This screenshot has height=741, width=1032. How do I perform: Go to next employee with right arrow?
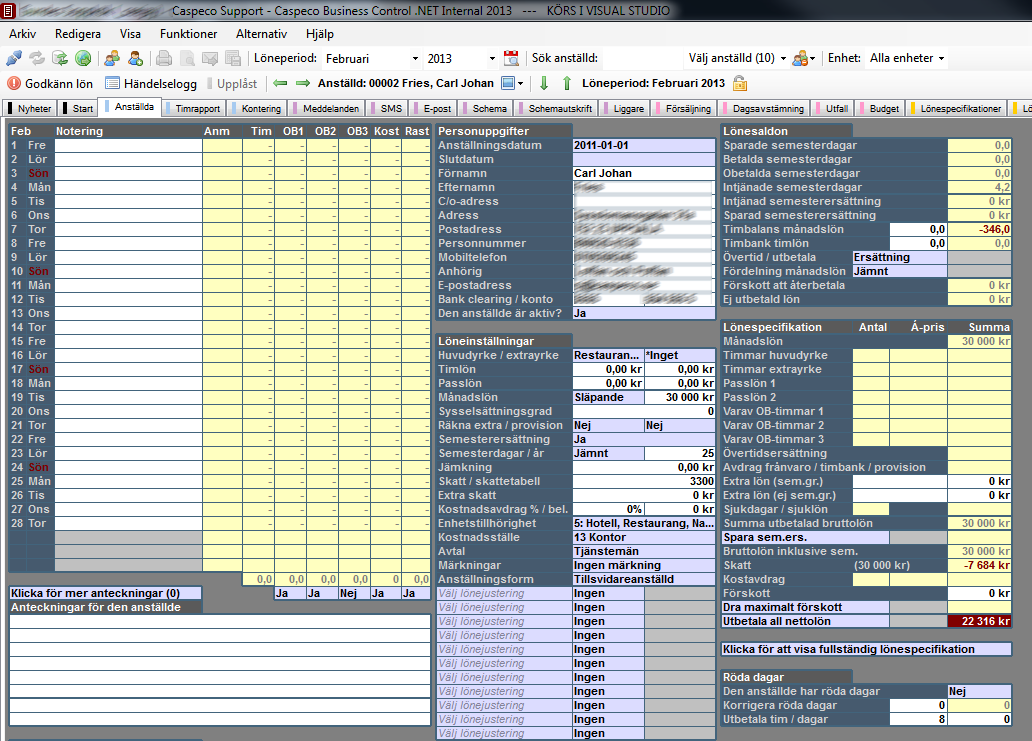(303, 84)
